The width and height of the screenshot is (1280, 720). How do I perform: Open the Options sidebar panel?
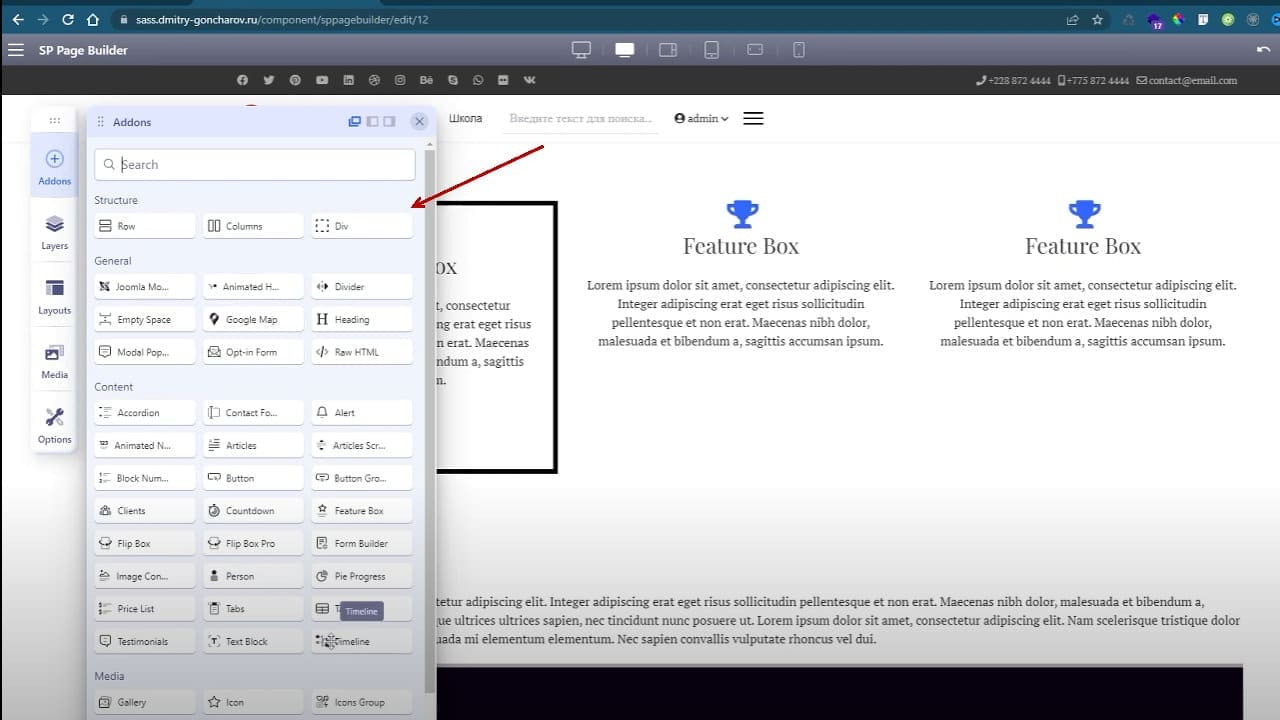pyautogui.click(x=55, y=426)
